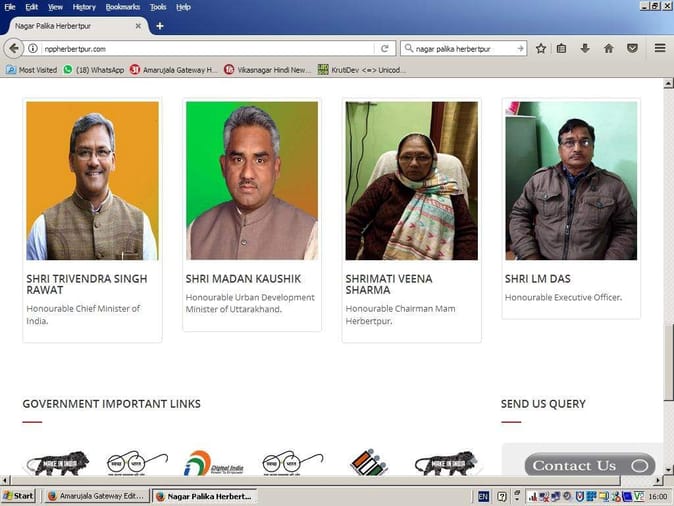674x506 pixels.
Task: Reload the page with the refresh icon
Action: (x=385, y=49)
